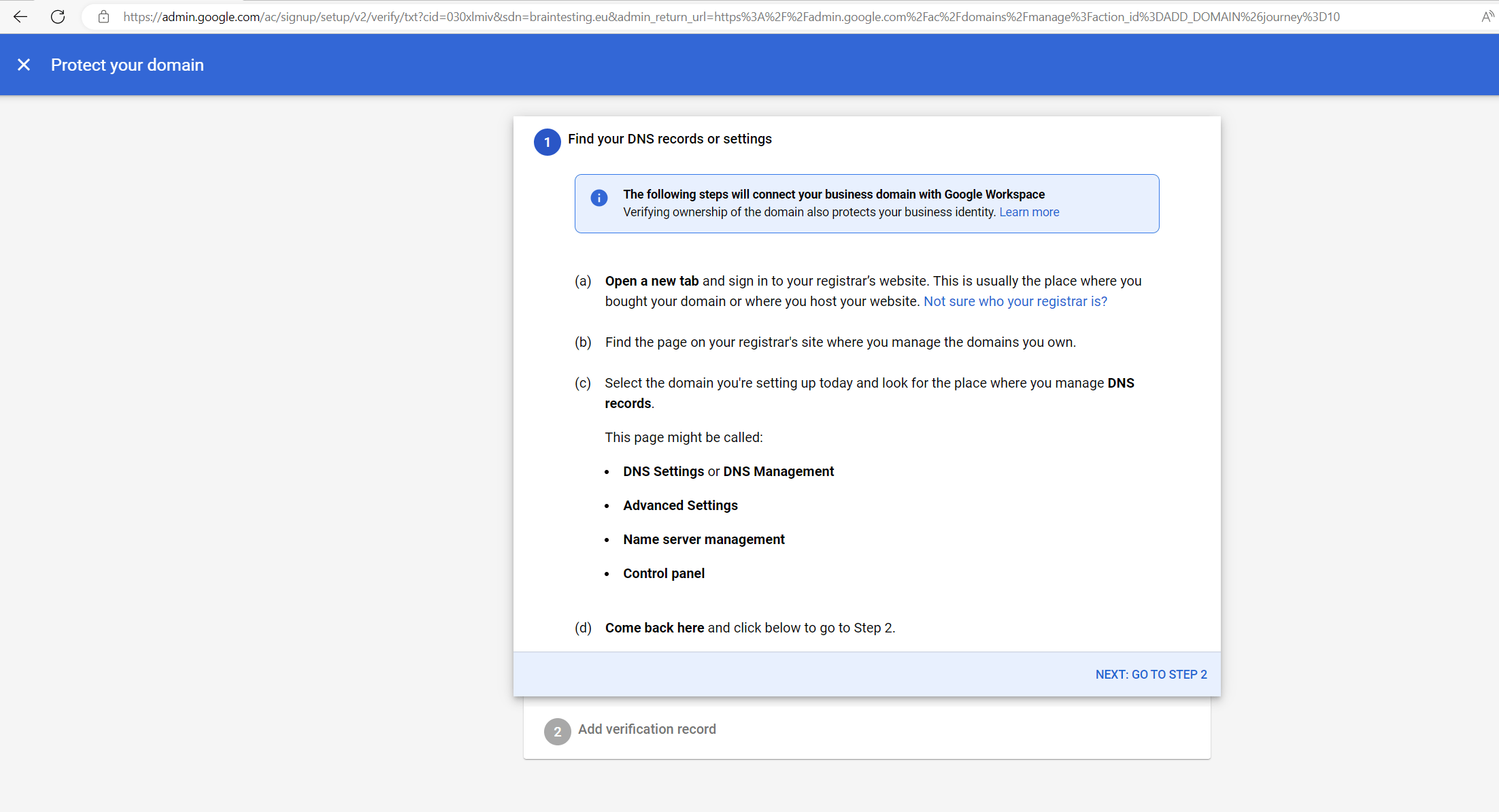Screen dimensions: 1499x812
Task: Select the Find your DNS records section title
Action: (669, 139)
